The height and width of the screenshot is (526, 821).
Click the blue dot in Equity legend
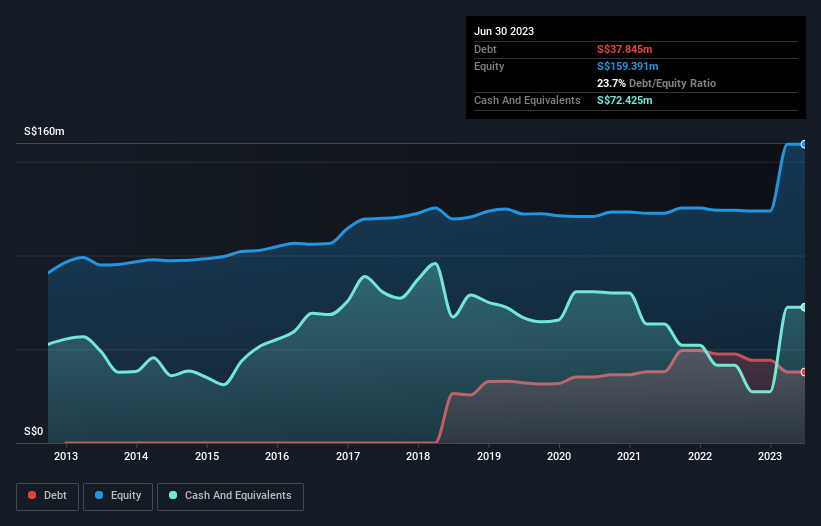tap(99, 495)
